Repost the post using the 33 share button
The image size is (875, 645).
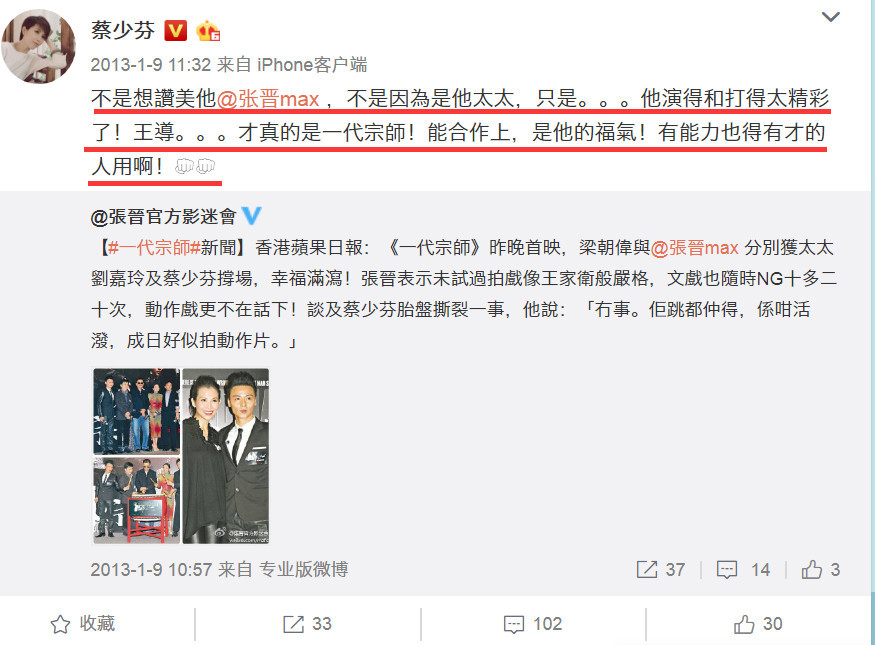pyautogui.click(x=307, y=624)
